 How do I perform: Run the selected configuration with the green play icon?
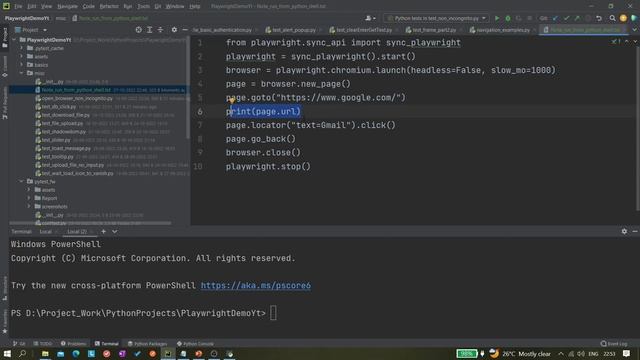pyautogui.click(x=497, y=18)
